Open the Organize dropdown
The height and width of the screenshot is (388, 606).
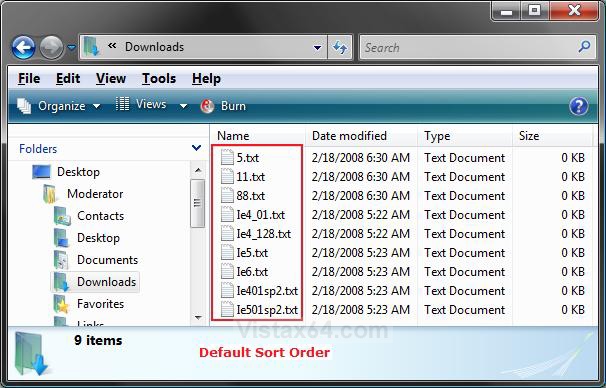tap(59, 106)
